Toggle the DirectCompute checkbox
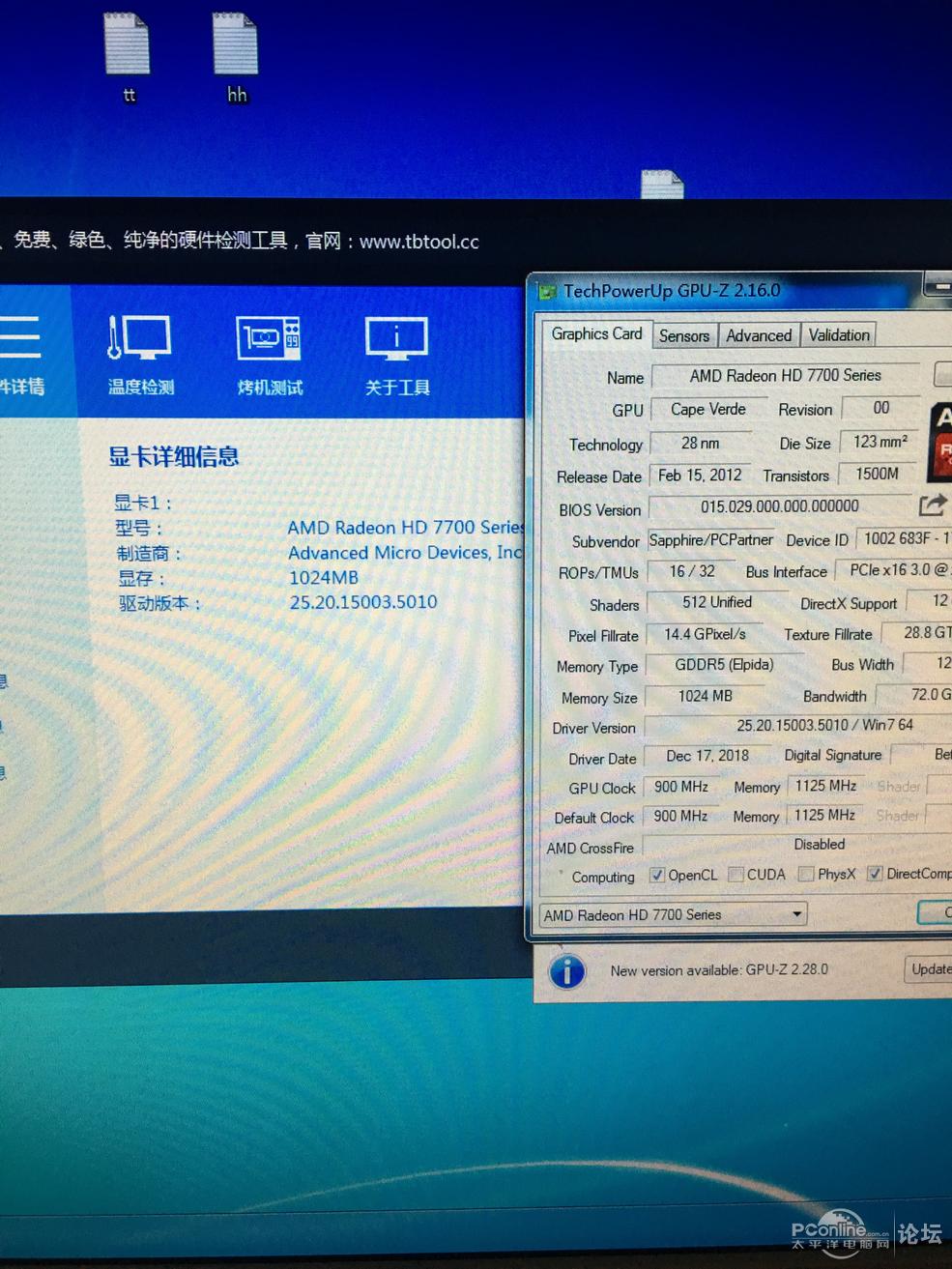The width and height of the screenshot is (952, 1269). tap(875, 874)
